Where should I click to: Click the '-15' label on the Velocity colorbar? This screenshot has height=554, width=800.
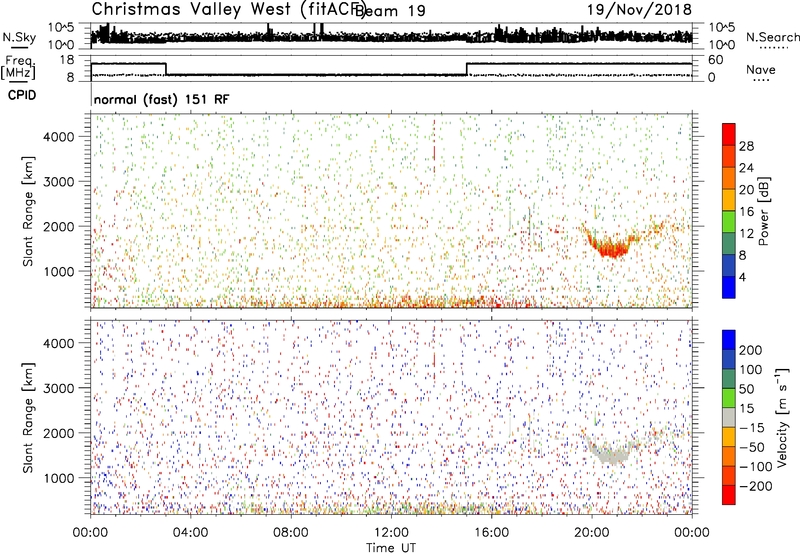751,428
